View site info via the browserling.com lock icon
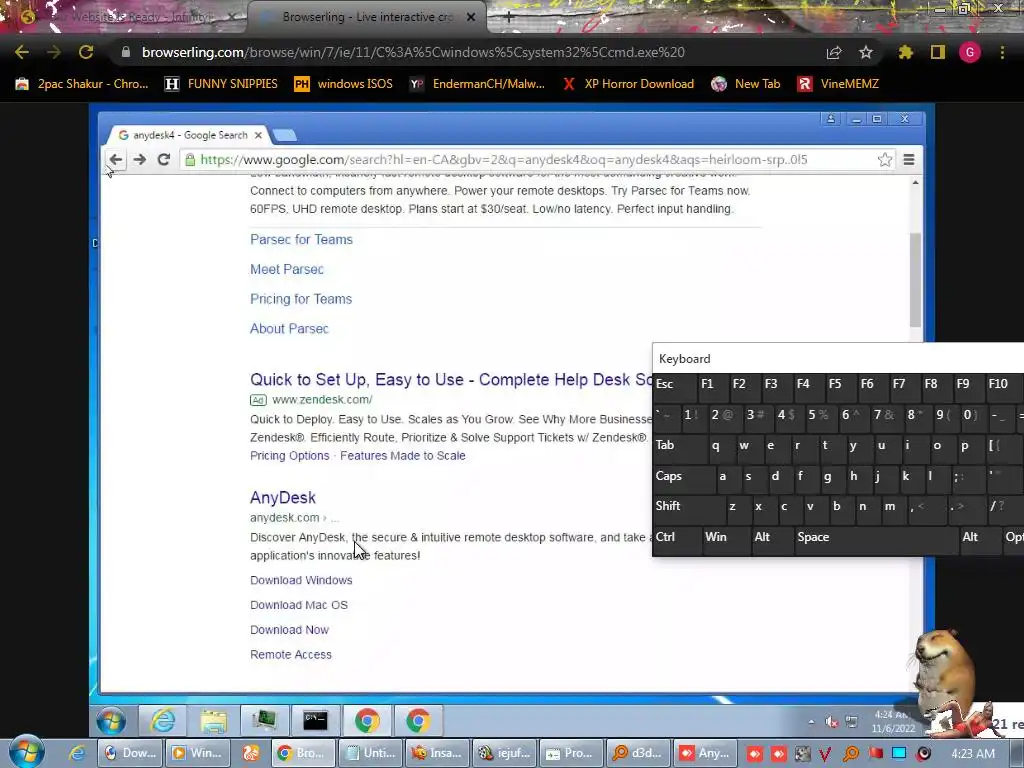 coord(126,52)
